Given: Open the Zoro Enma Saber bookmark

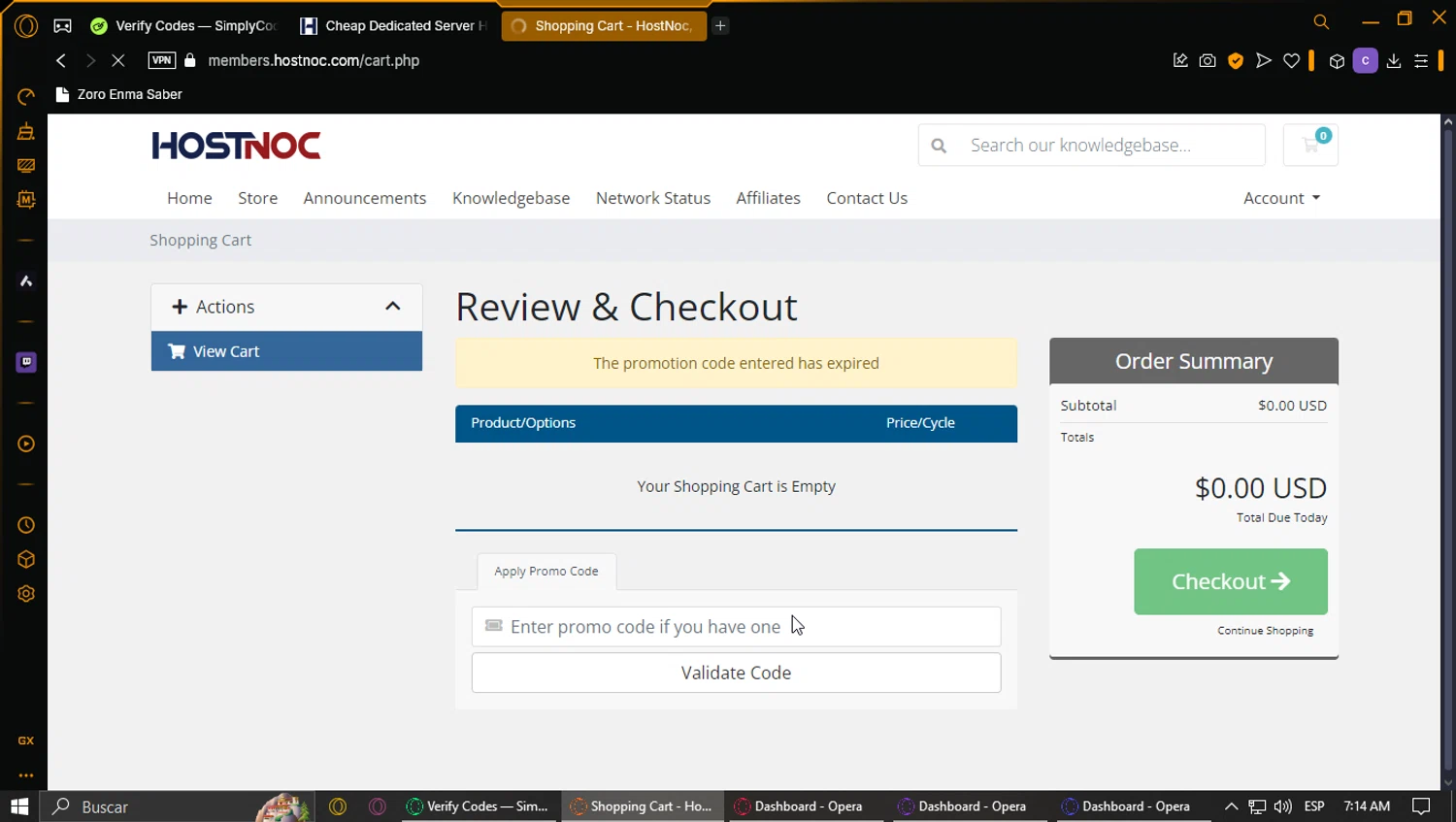Looking at the screenshot, I should 119,94.
